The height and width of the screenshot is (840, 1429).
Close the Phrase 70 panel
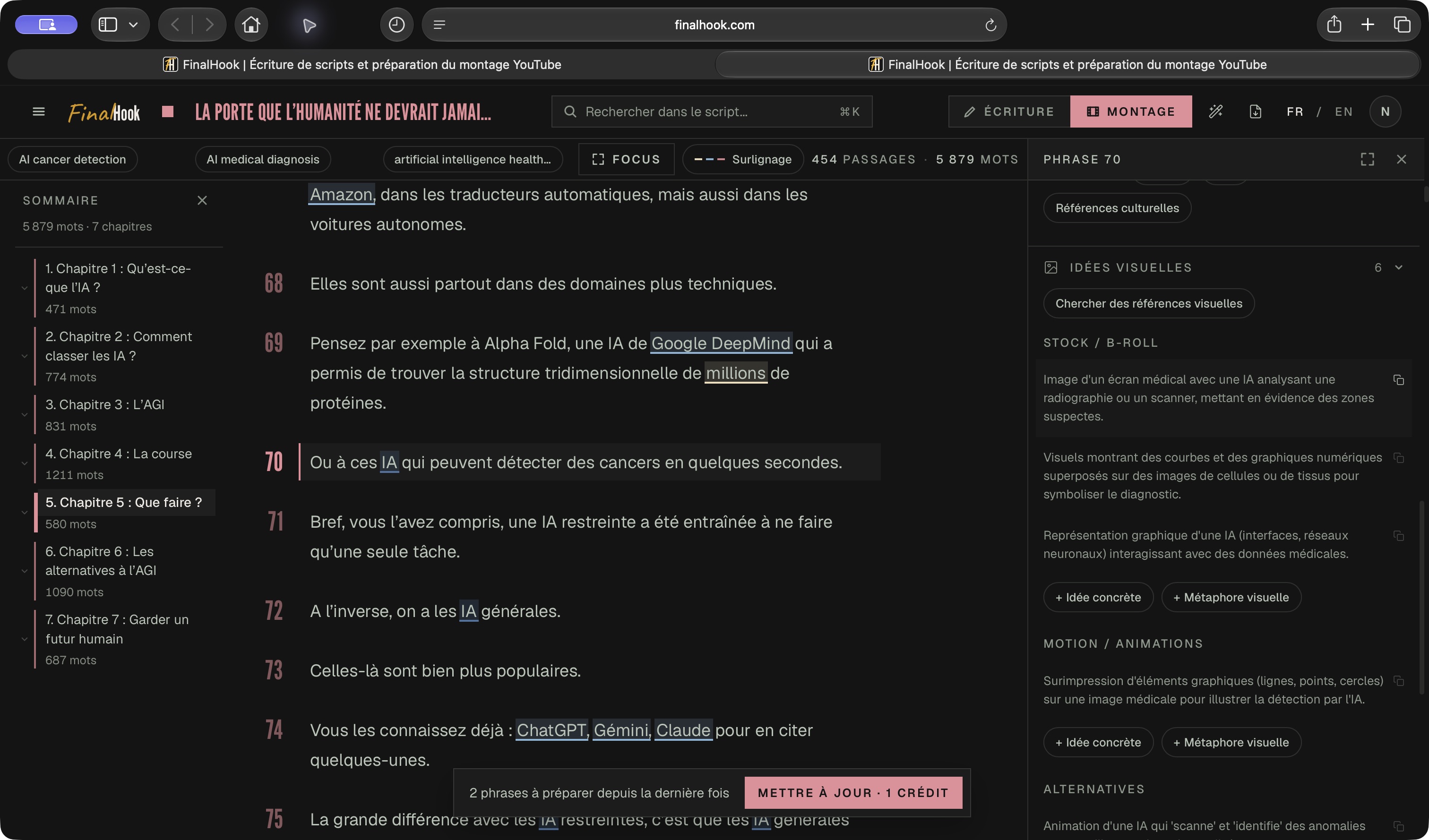coord(1401,159)
